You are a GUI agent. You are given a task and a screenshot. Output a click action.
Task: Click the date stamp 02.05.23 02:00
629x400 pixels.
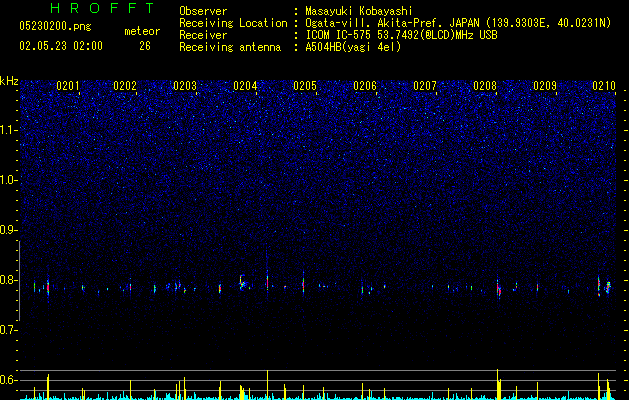[x=61, y=46]
